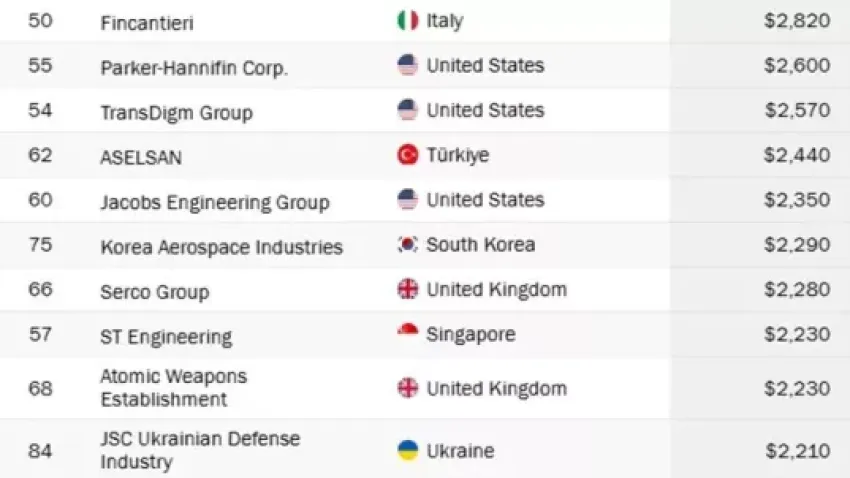Click the $2,210 revenue figure

click(x=797, y=451)
